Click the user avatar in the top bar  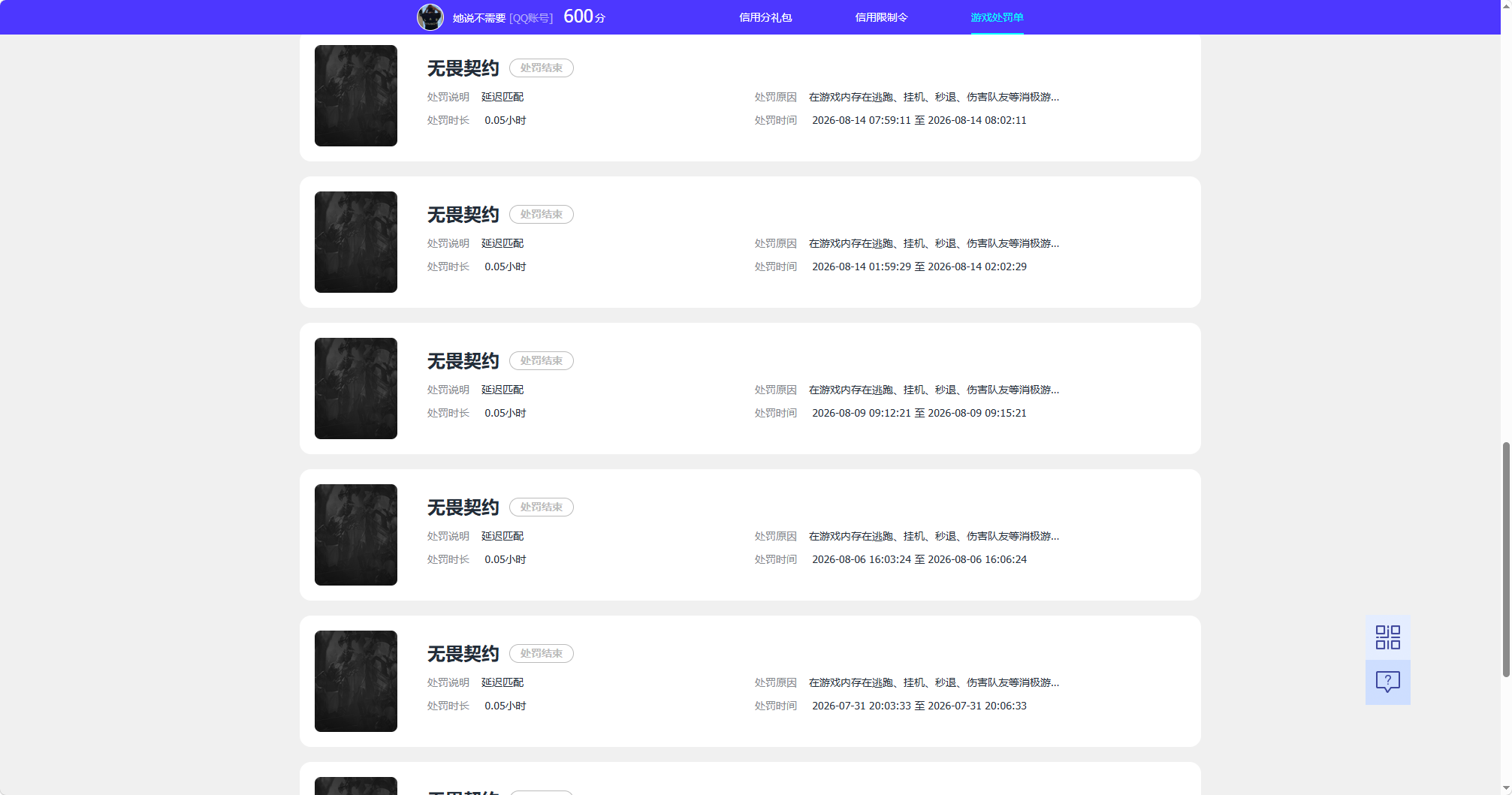click(x=430, y=17)
